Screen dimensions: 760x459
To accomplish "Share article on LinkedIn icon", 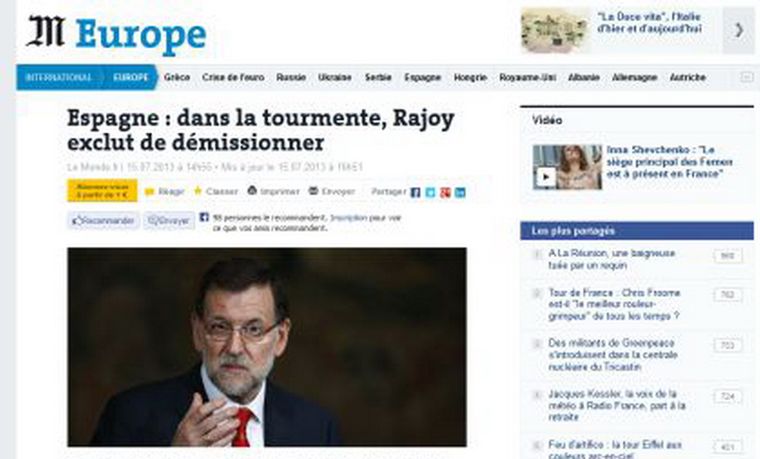I will (x=460, y=192).
